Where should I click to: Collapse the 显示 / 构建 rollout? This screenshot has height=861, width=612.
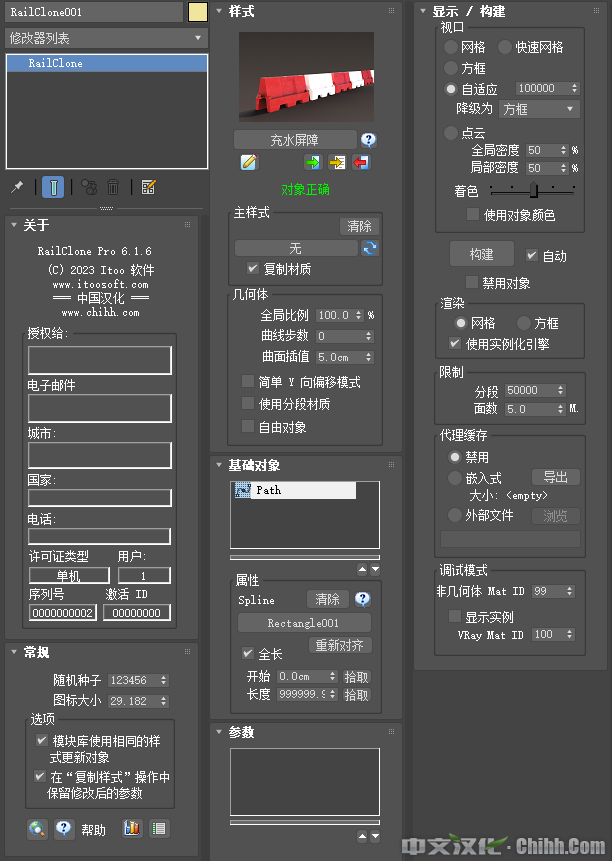click(x=423, y=11)
